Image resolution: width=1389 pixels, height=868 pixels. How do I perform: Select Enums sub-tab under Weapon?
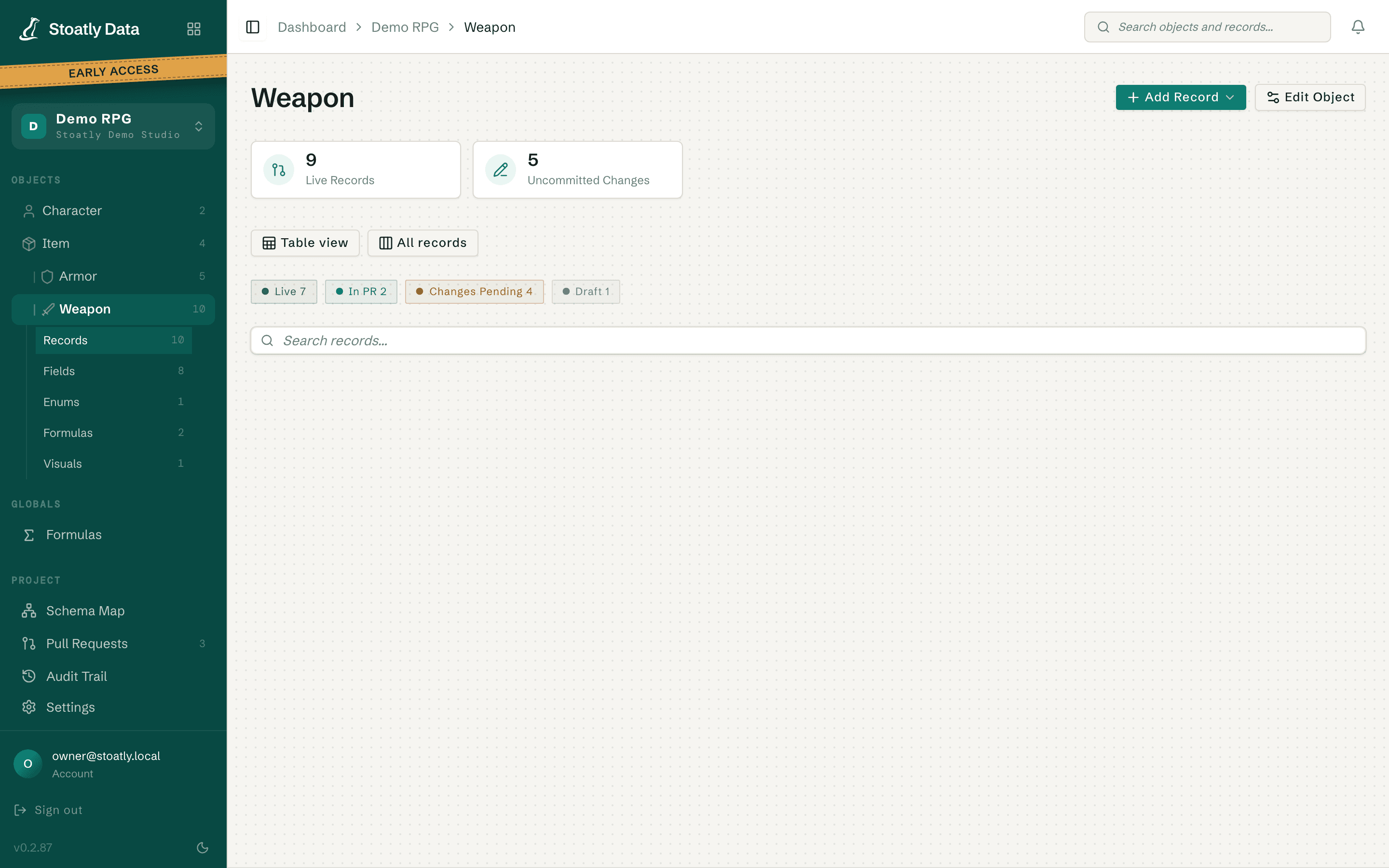pos(113,402)
